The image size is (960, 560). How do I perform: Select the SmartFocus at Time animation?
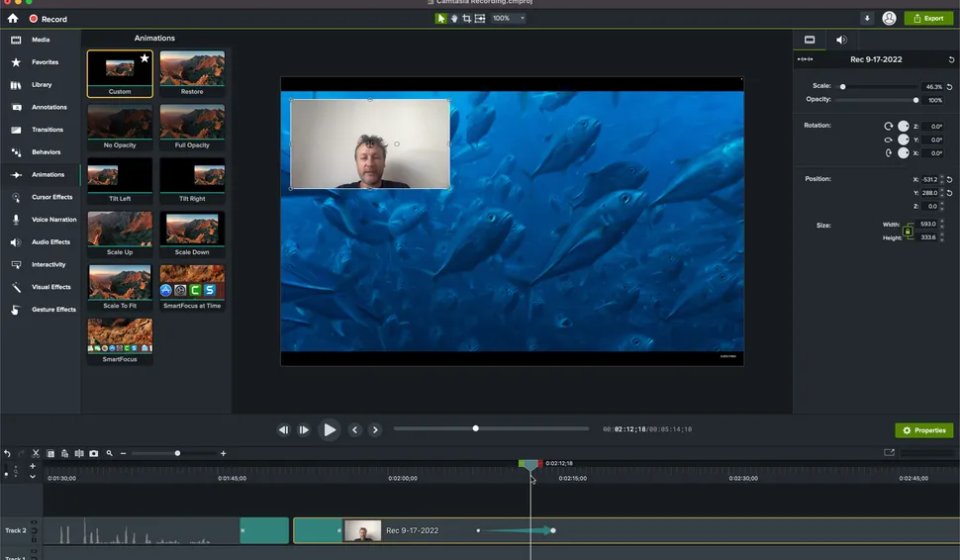point(192,288)
